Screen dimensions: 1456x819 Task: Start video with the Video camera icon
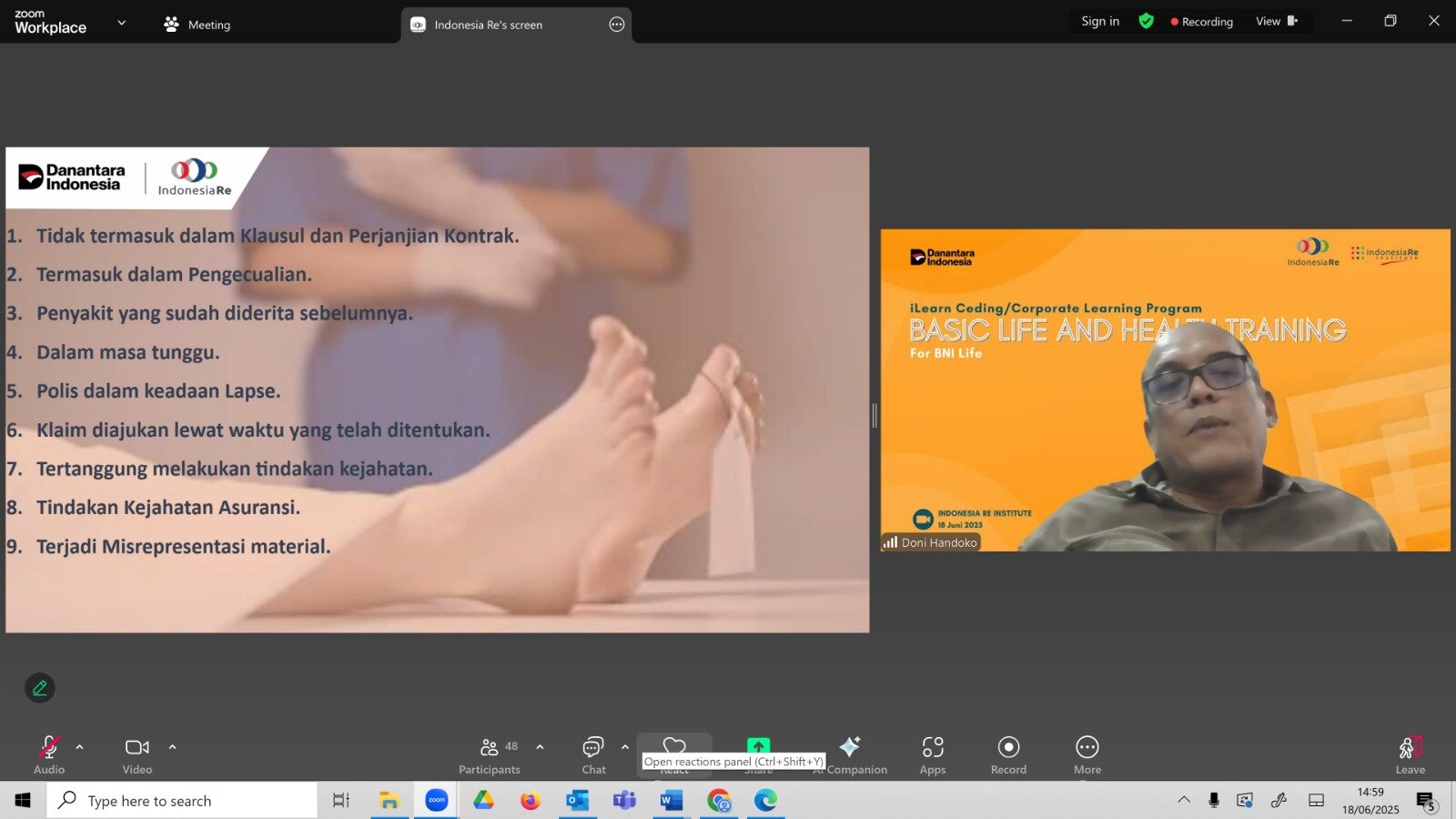tap(137, 747)
